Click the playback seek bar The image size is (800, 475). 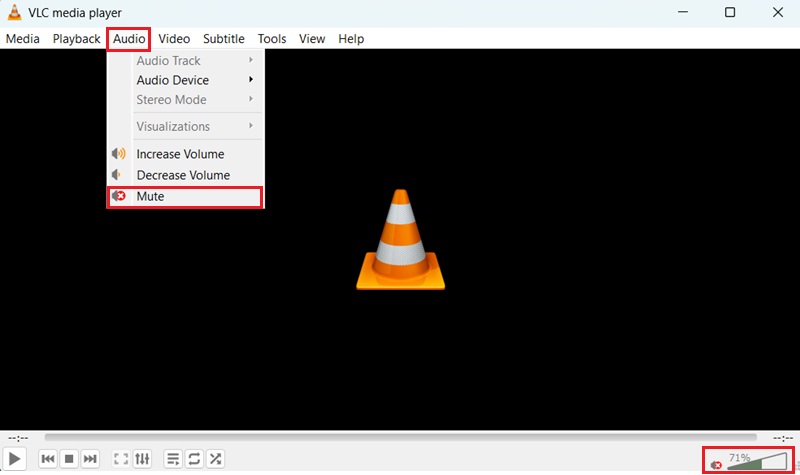coord(401,437)
